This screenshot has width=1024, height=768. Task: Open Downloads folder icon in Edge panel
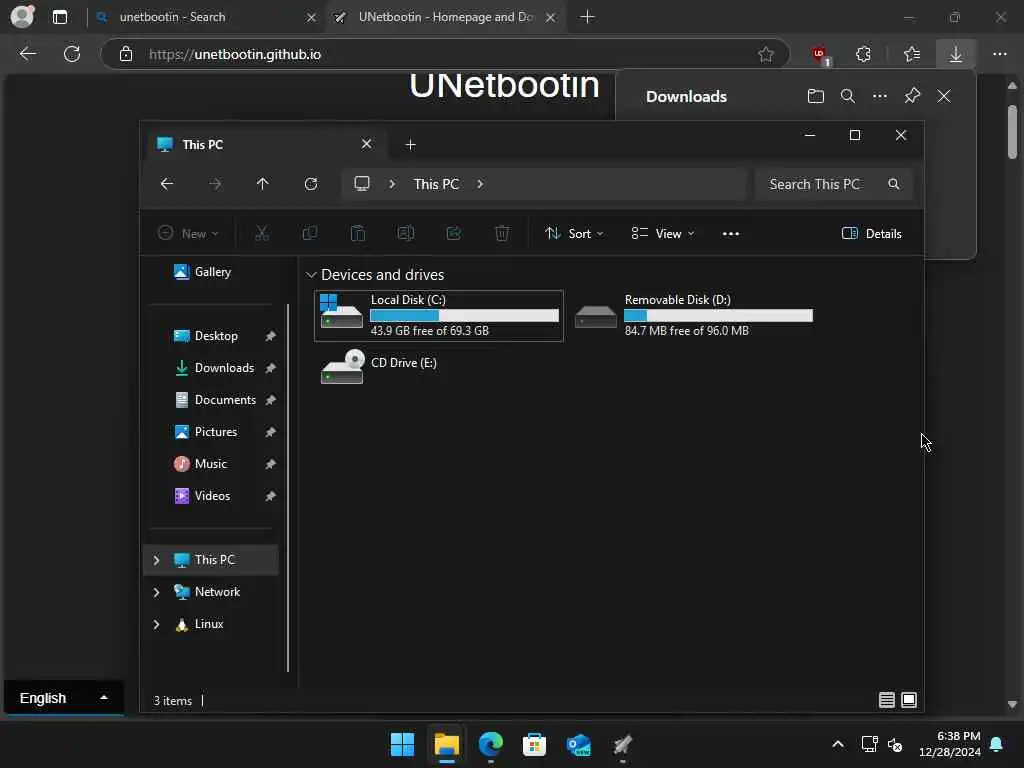click(816, 97)
